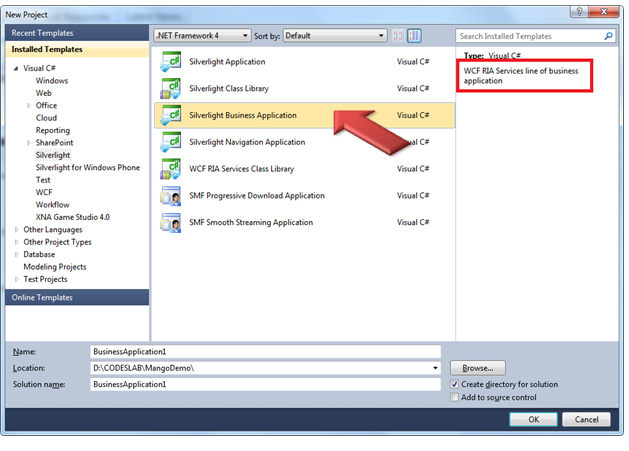Click the Search Installed Templates box

(530, 35)
